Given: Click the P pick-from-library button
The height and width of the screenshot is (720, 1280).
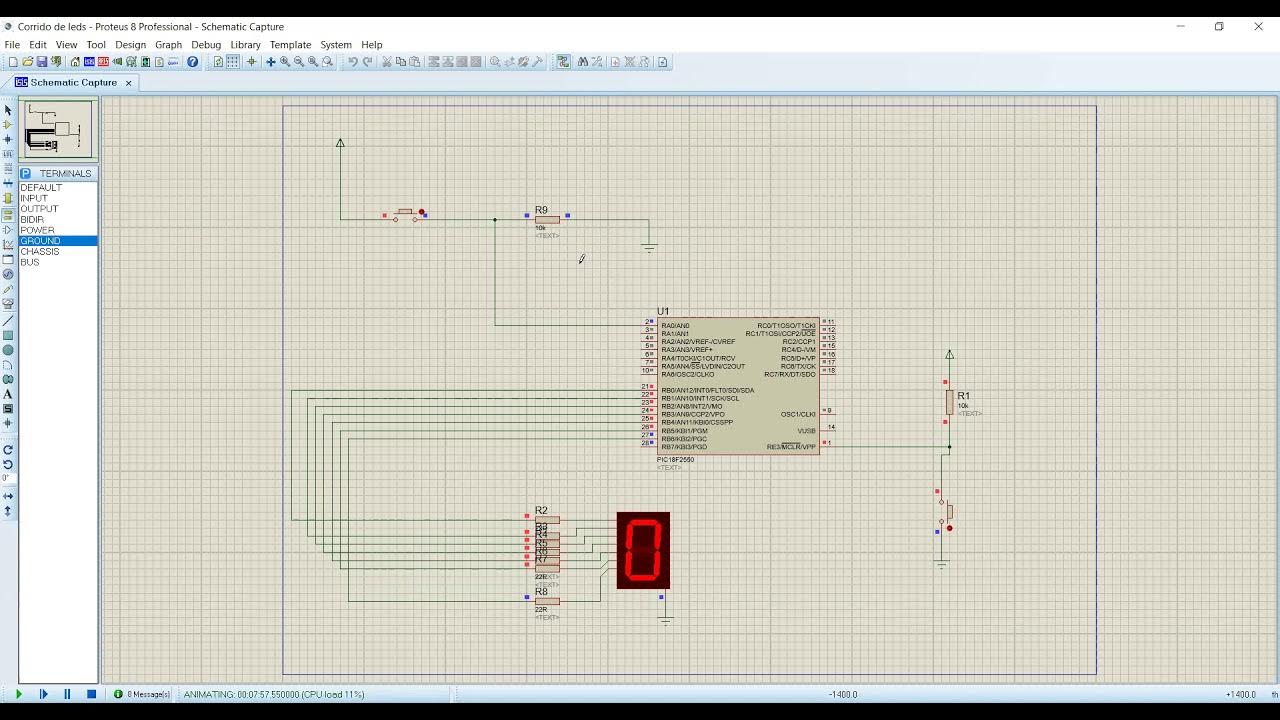Looking at the screenshot, I should pos(26,173).
